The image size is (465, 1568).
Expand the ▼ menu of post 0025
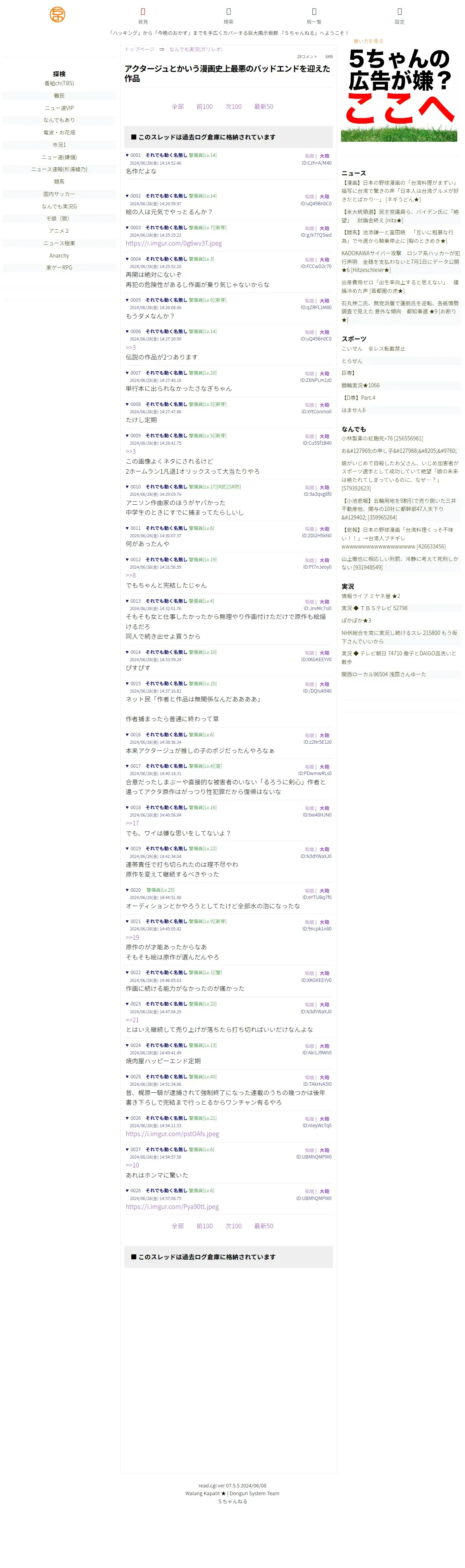[127, 1077]
